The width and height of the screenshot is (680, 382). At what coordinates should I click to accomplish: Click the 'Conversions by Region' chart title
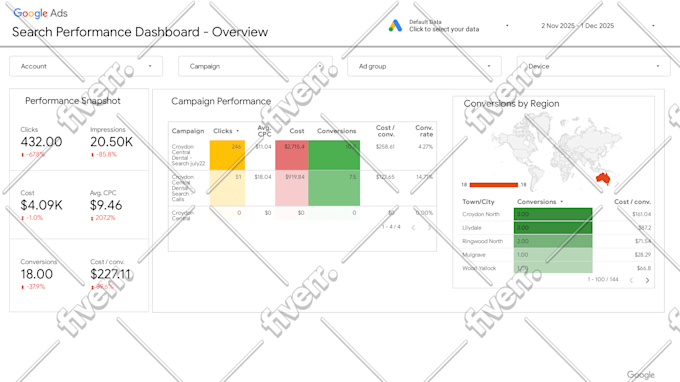coord(511,104)
